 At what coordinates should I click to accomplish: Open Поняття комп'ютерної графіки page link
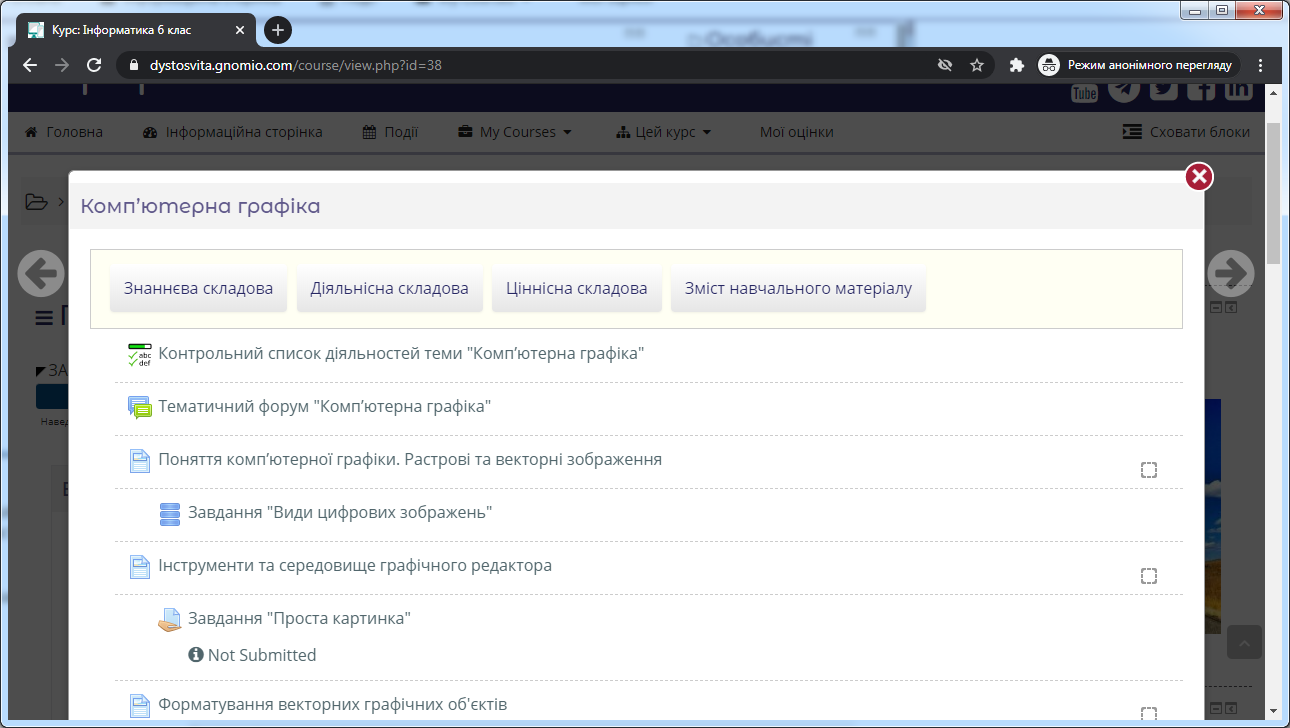pyautogui.click(x=410, y=460)
